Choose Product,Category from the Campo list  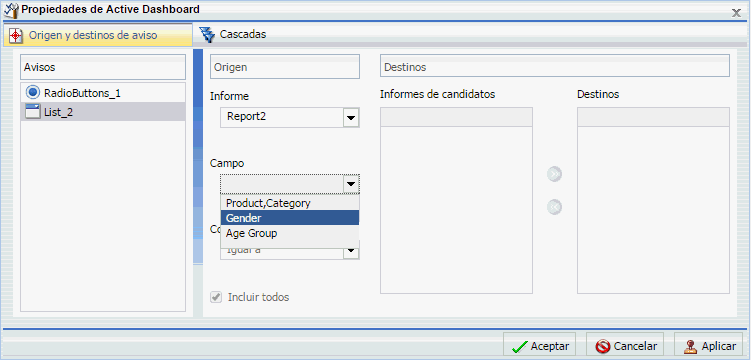[290, 203]
